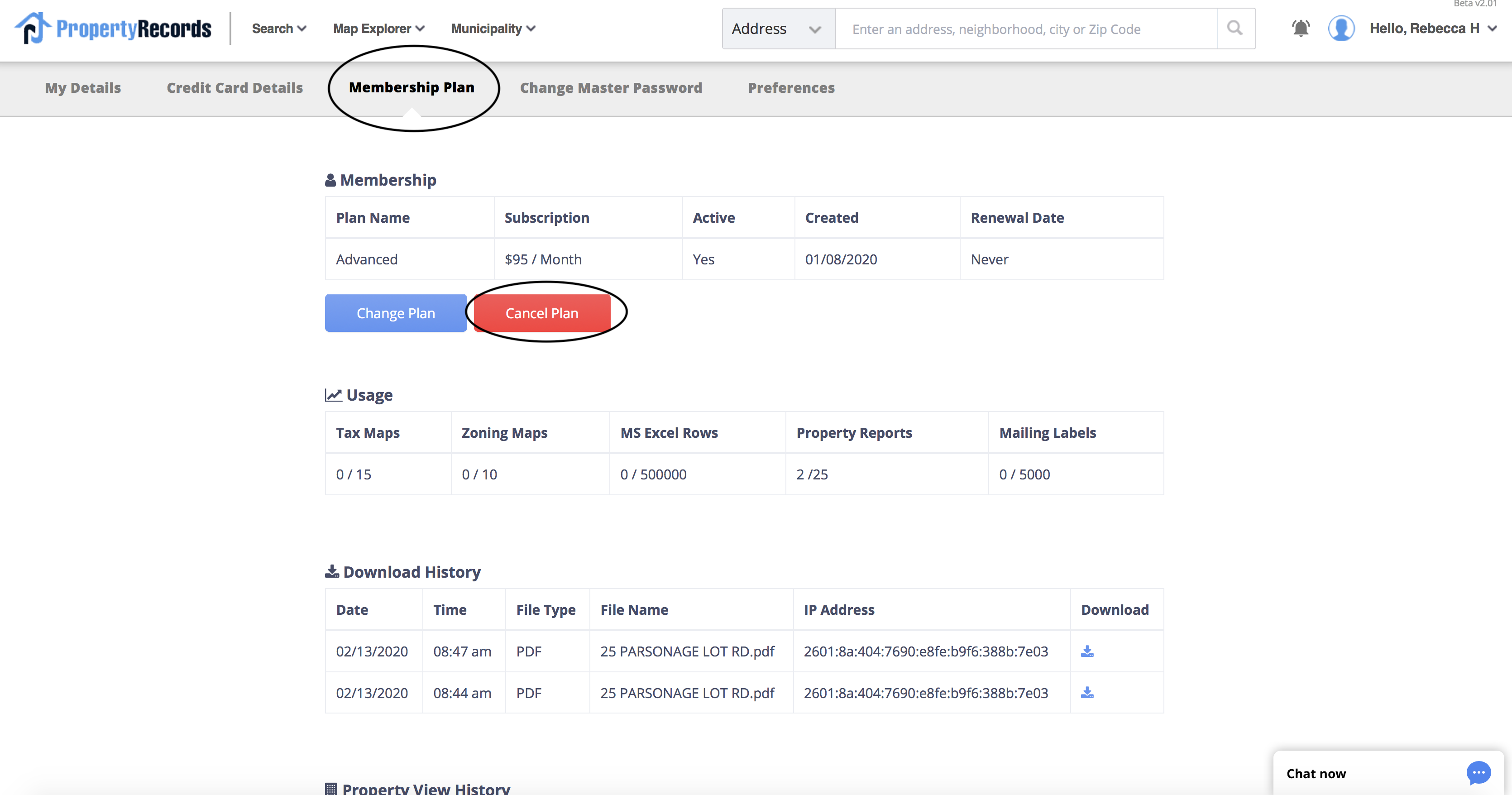Click the Download History heading
The height and width of the screenshot is (795, 1512).
coord(403,572)
